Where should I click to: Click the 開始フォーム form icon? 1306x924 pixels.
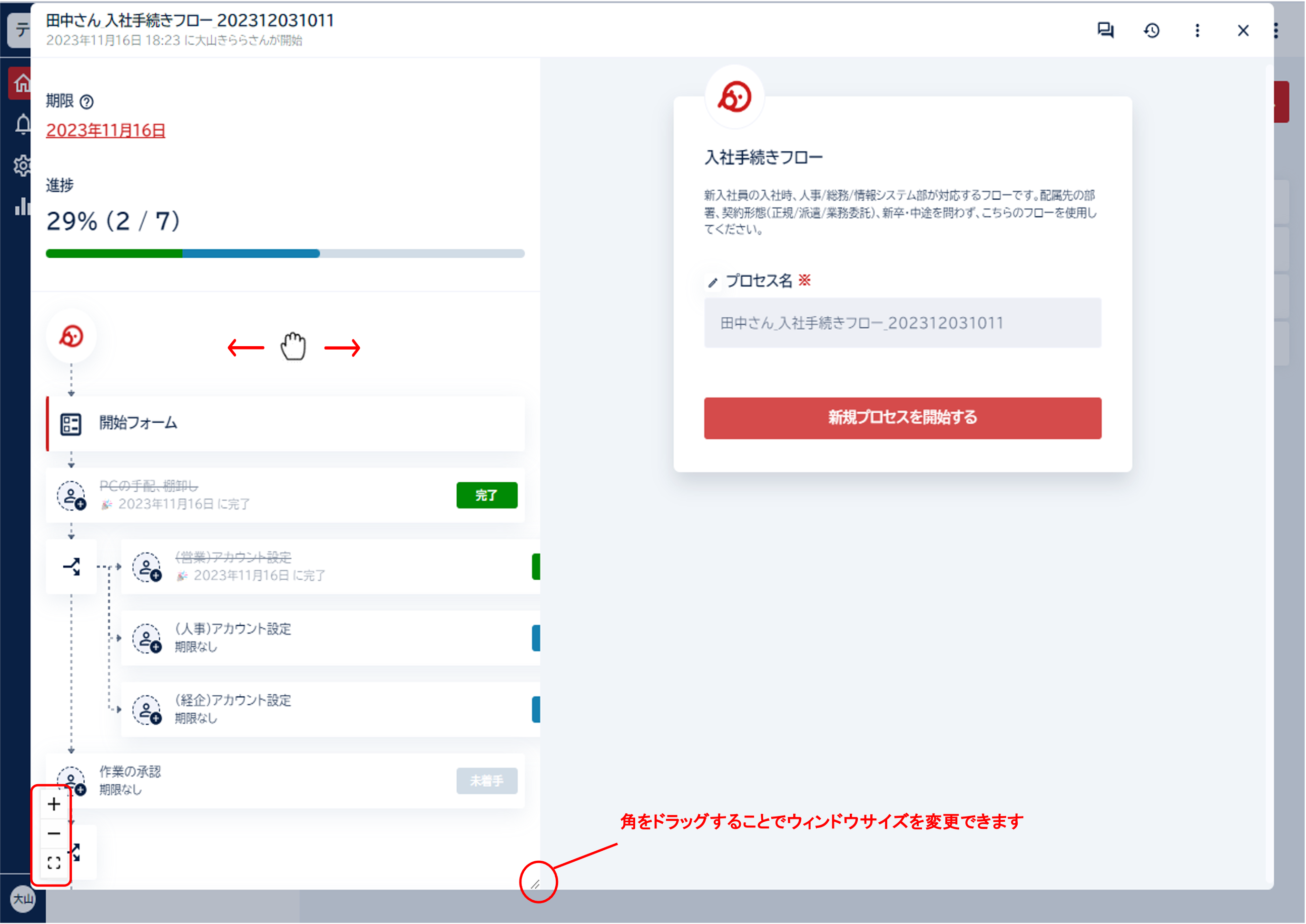tap(71, 425)
